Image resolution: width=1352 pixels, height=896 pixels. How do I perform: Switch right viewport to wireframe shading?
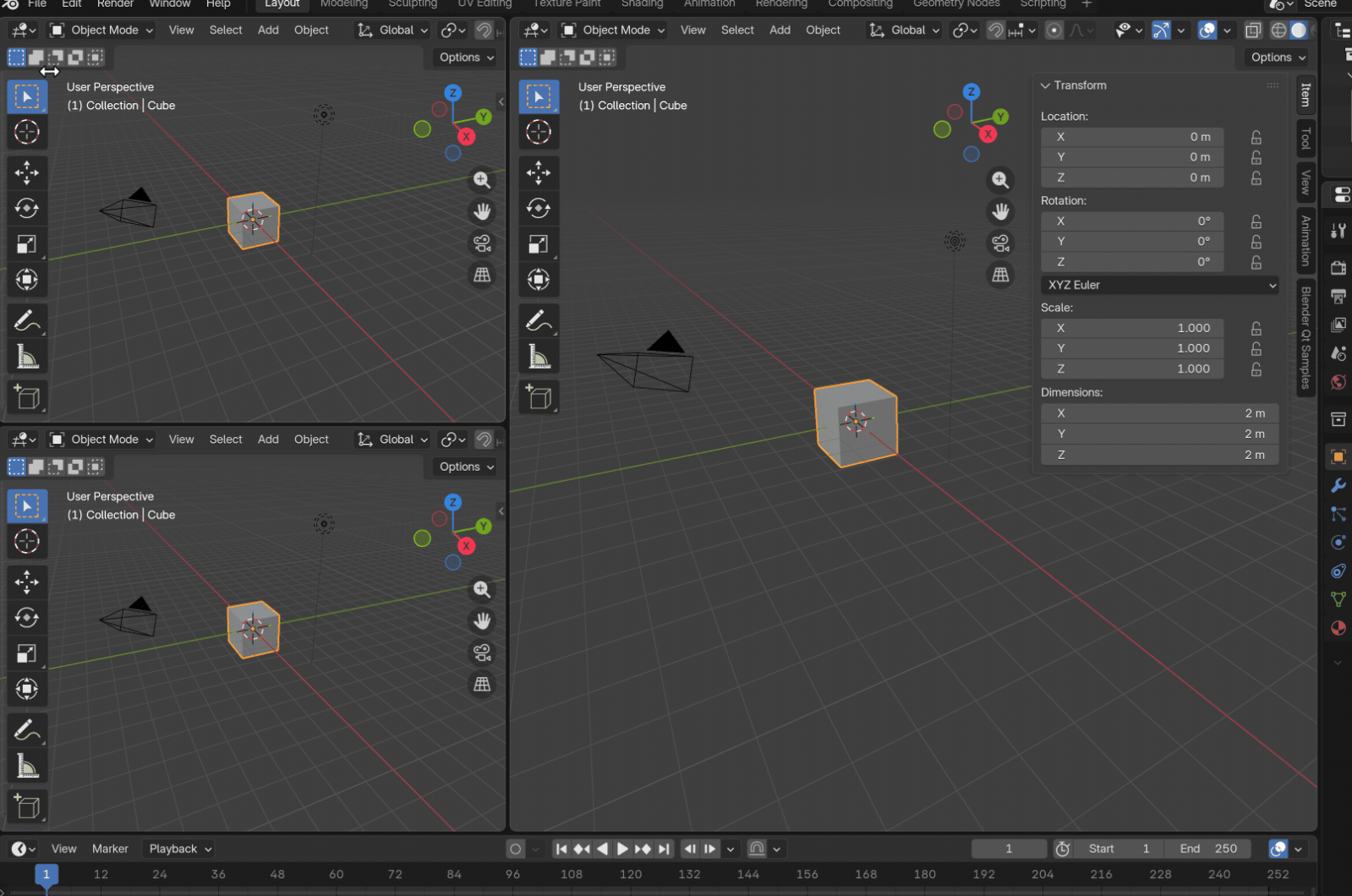point(1278,30)
